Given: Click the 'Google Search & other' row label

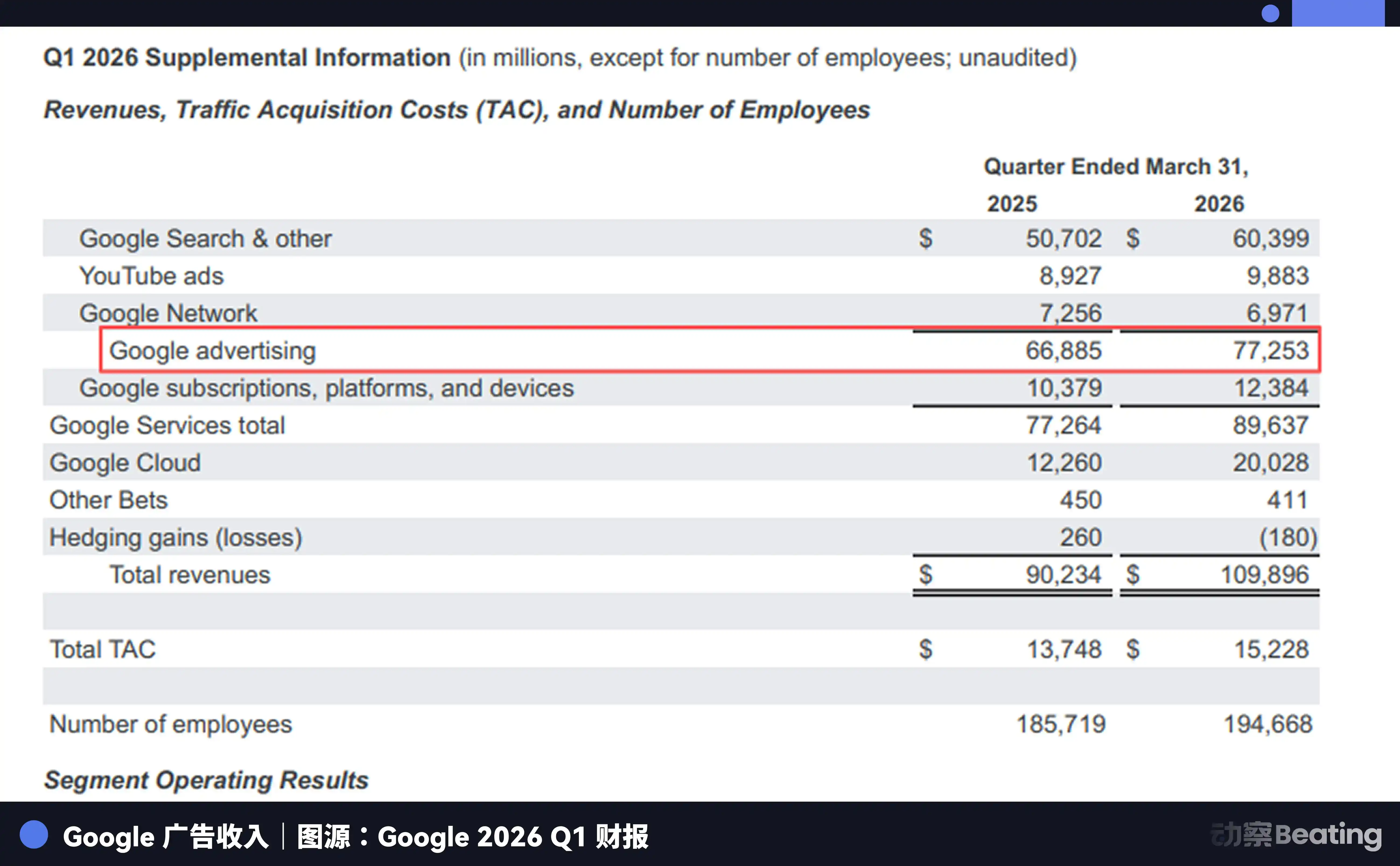Looking at the screenshot, I should (205, 239).
